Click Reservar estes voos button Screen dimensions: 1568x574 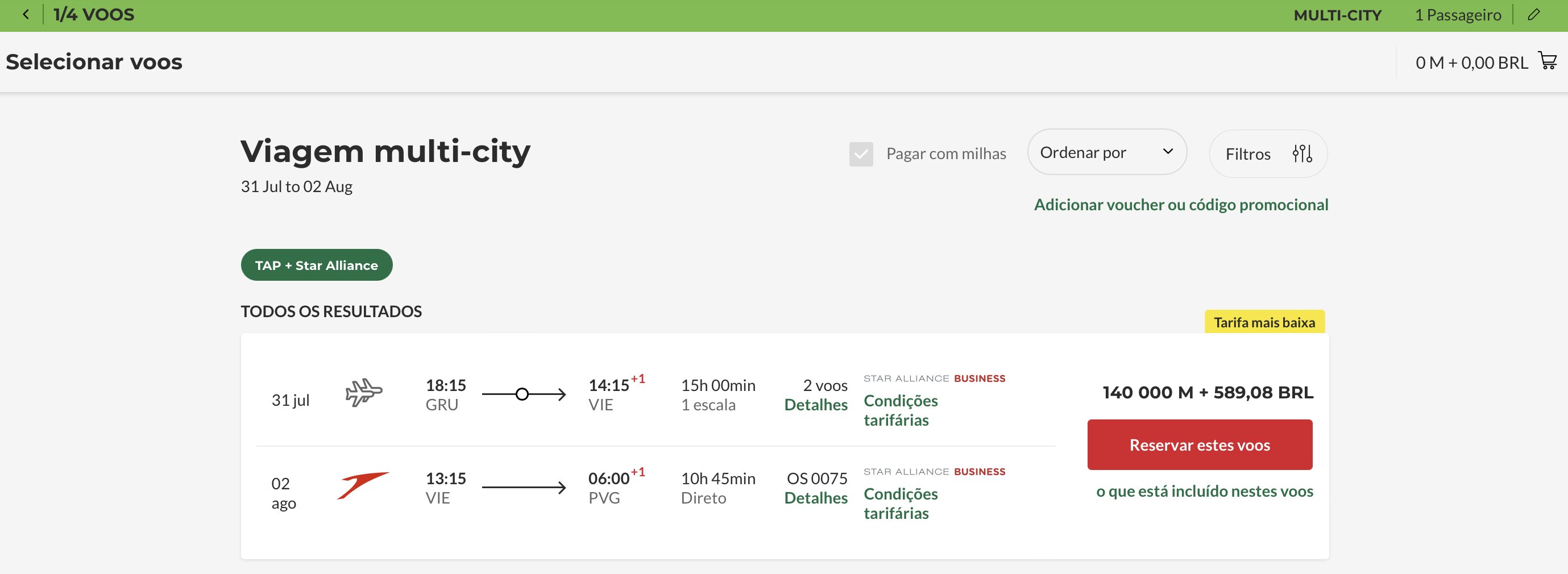pos(1200,444)
